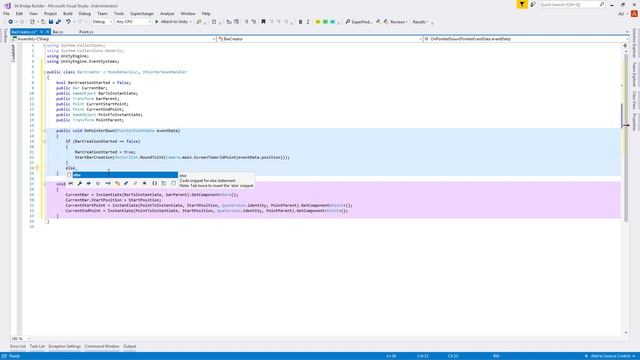
Task: Click the Navigate Backward toolbar icon
Action: [x=11, y=22]
